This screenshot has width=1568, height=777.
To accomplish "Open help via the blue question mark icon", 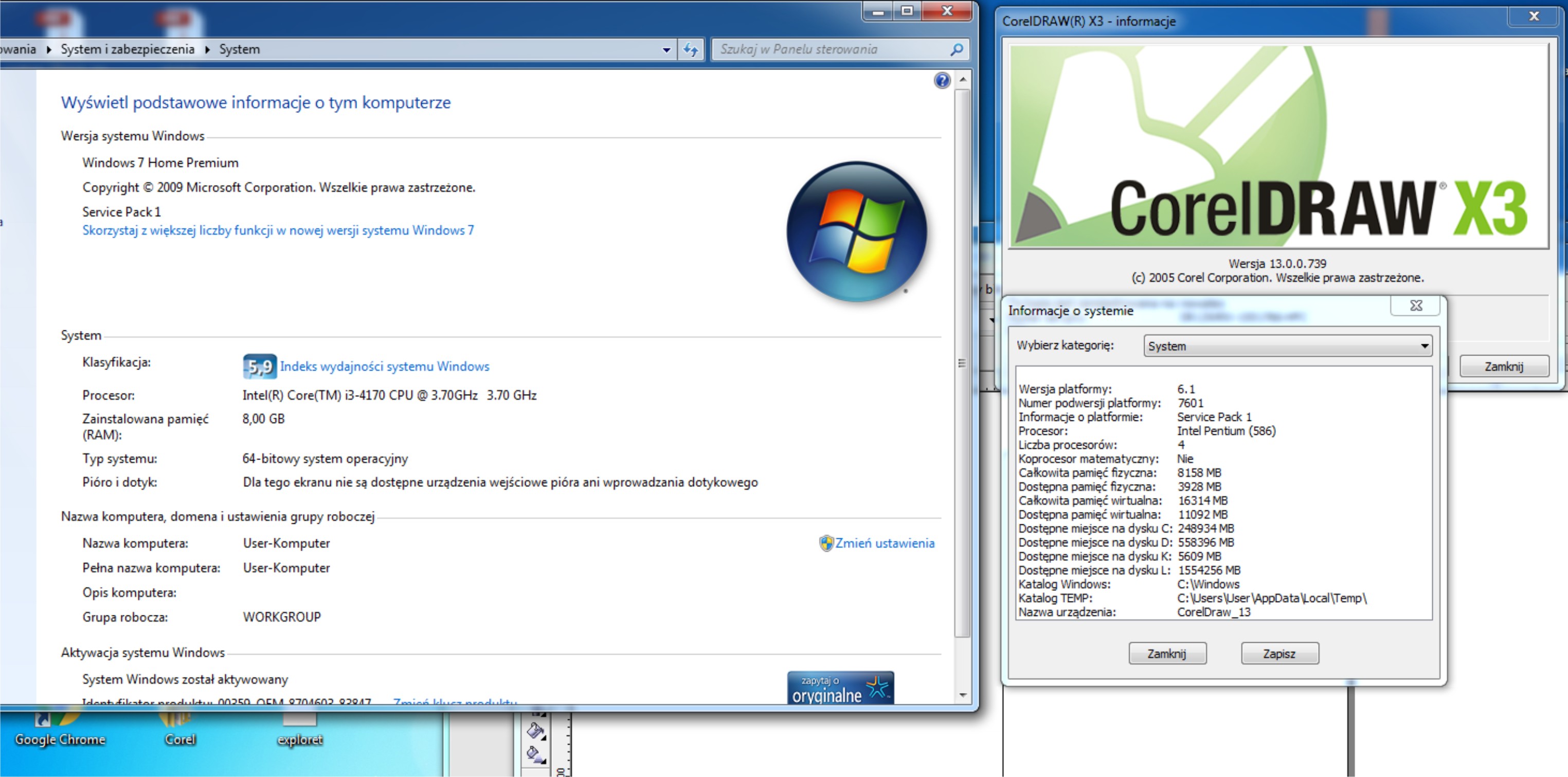I will point(942,80).
